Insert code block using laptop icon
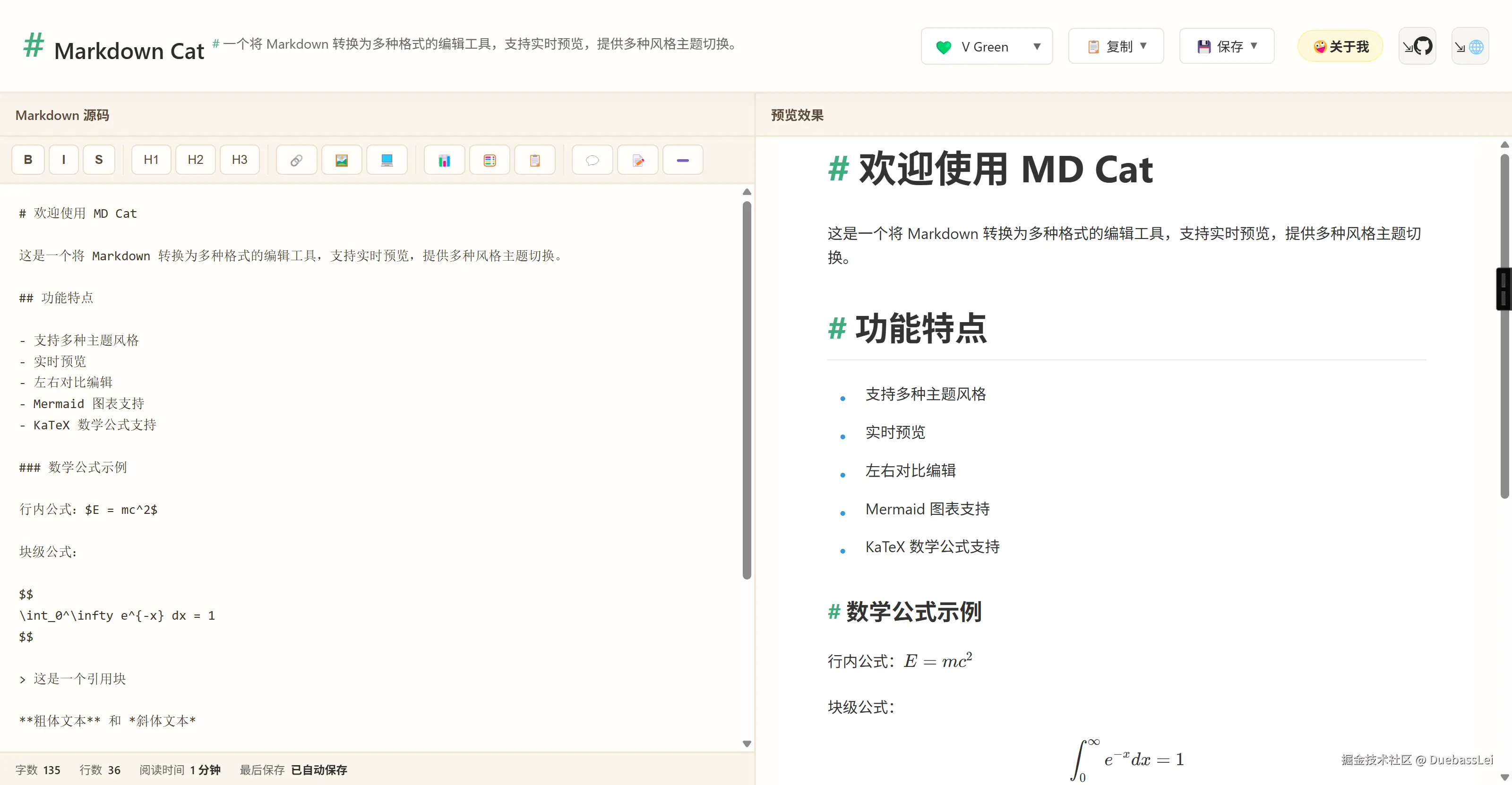1512x785 pixels. 387,160
